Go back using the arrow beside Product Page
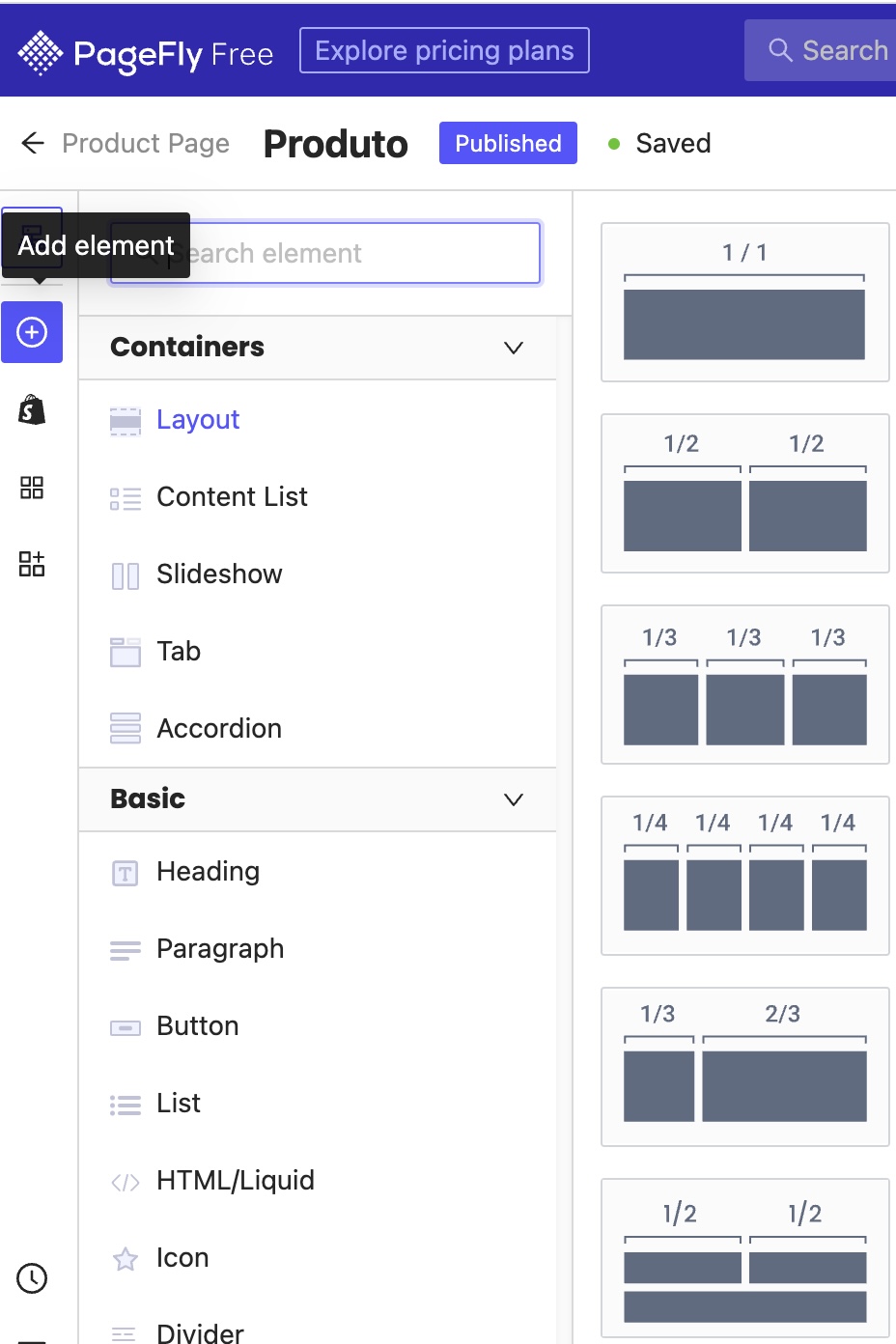Screen dimensions: 896x1344 coord(33,143)
